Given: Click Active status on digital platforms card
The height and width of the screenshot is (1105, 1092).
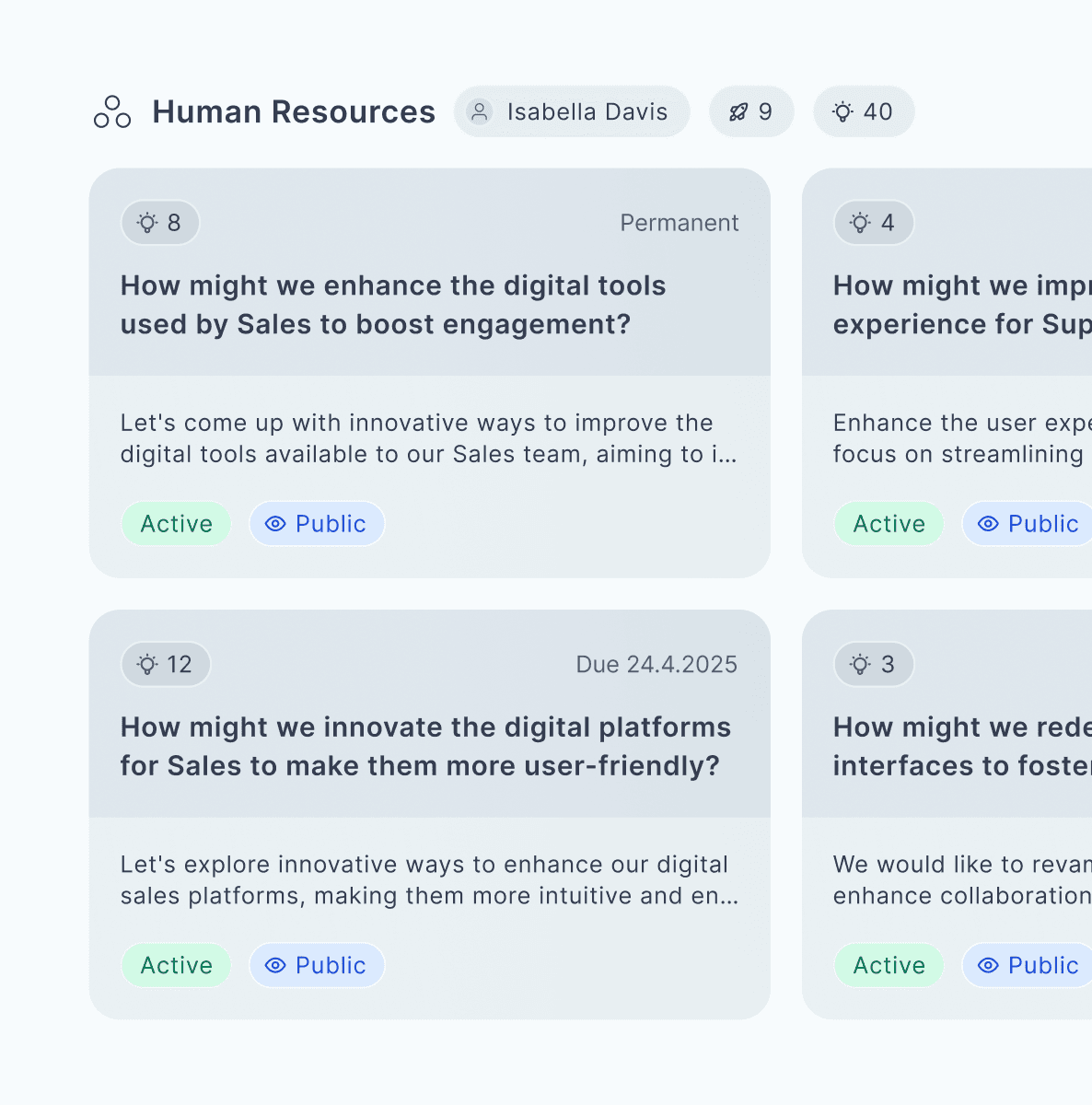Looking at the screenshot, I should pos(176,966).
